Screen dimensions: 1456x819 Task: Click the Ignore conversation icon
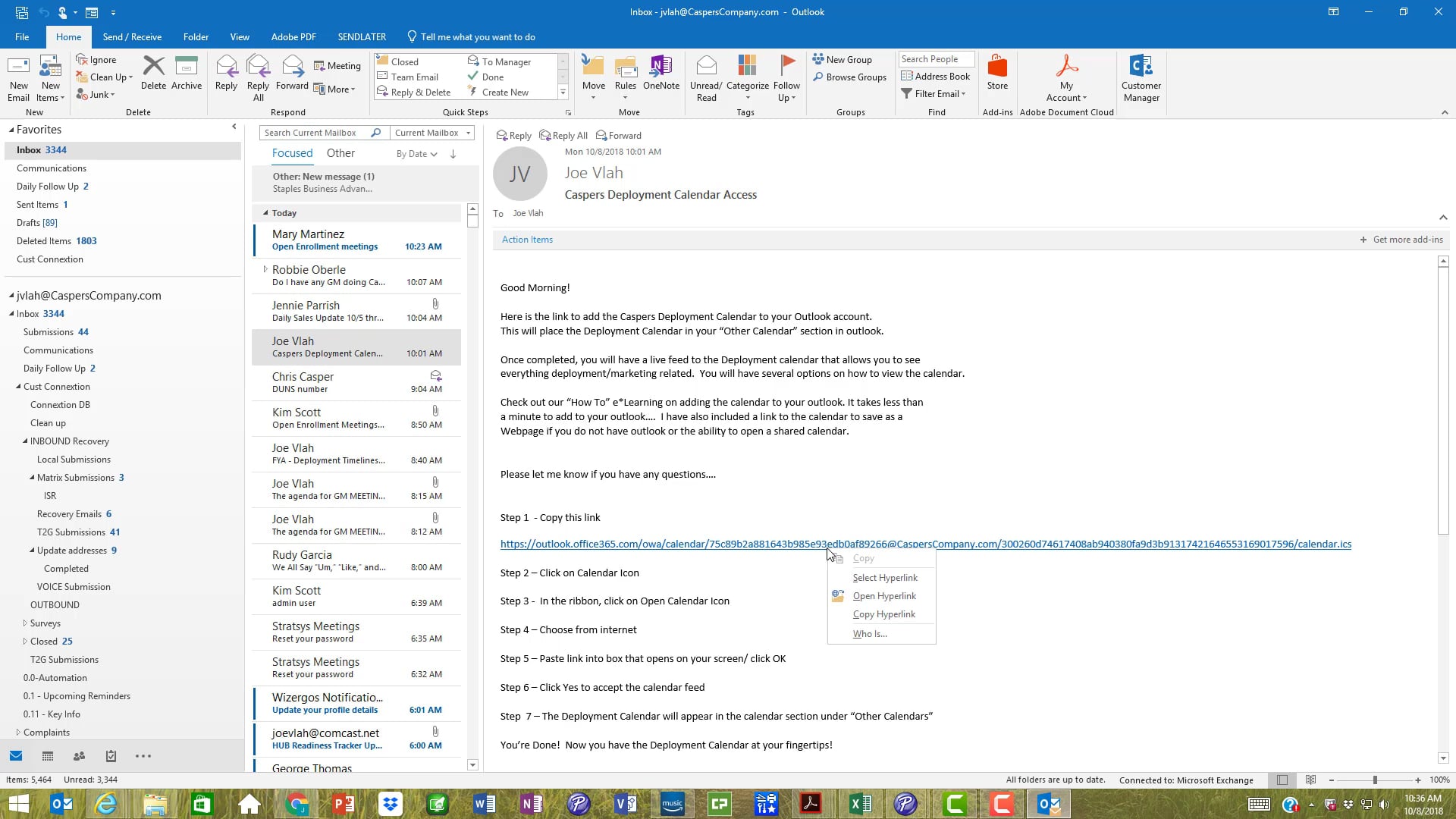coord(96,60)
